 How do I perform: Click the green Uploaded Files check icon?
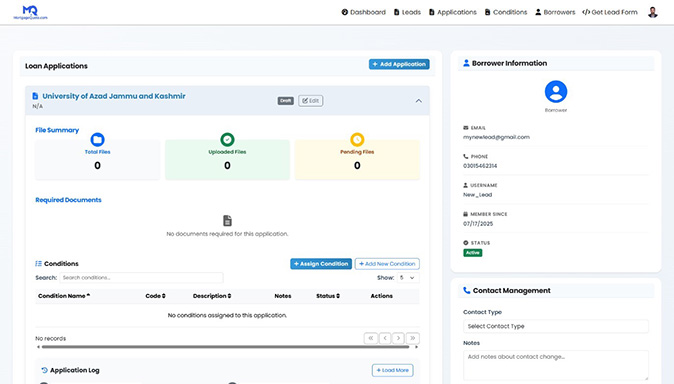coord(227,139)
